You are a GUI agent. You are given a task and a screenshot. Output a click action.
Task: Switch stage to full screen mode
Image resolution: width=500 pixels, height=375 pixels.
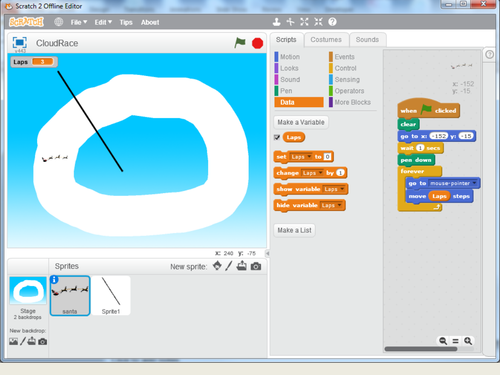coord(19,43)
